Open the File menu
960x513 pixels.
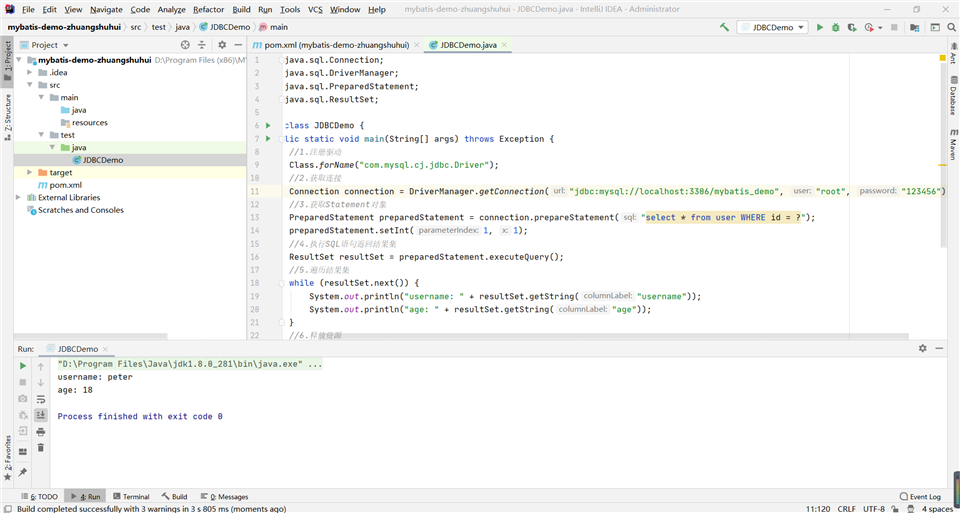click(x=28, y=9)
